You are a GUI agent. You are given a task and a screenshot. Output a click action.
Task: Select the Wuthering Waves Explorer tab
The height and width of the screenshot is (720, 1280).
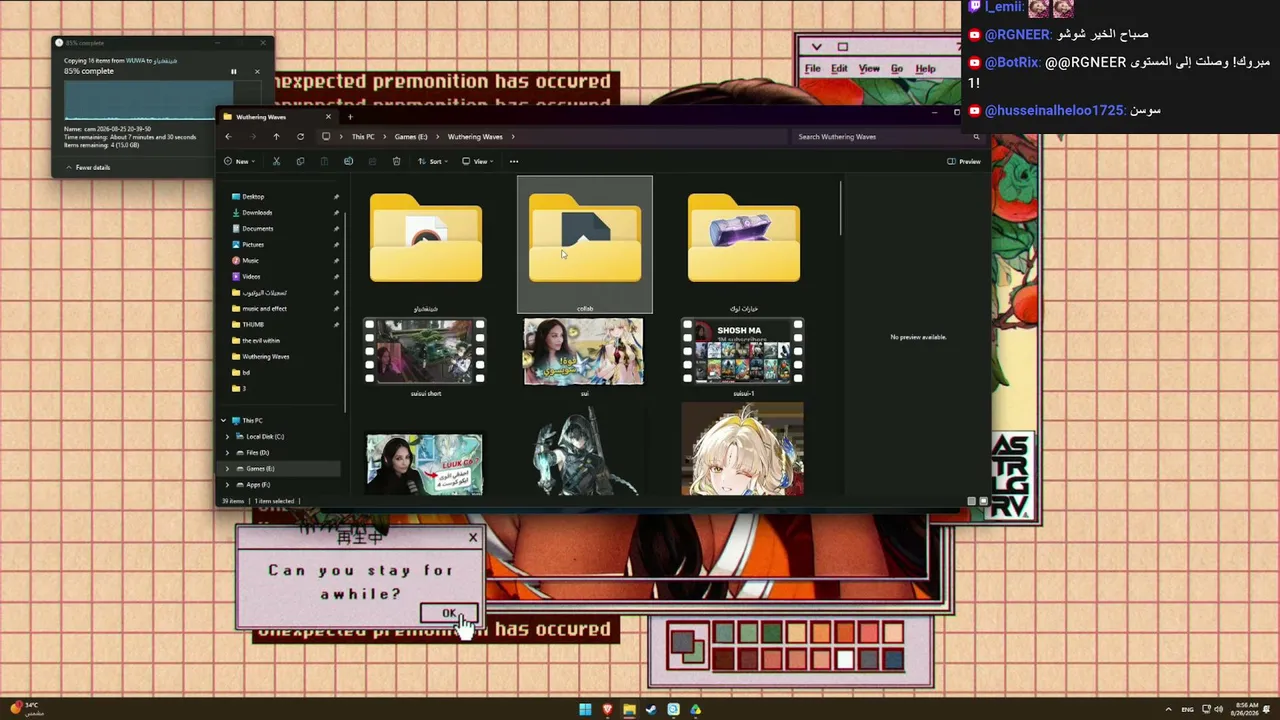click(275, 117)
